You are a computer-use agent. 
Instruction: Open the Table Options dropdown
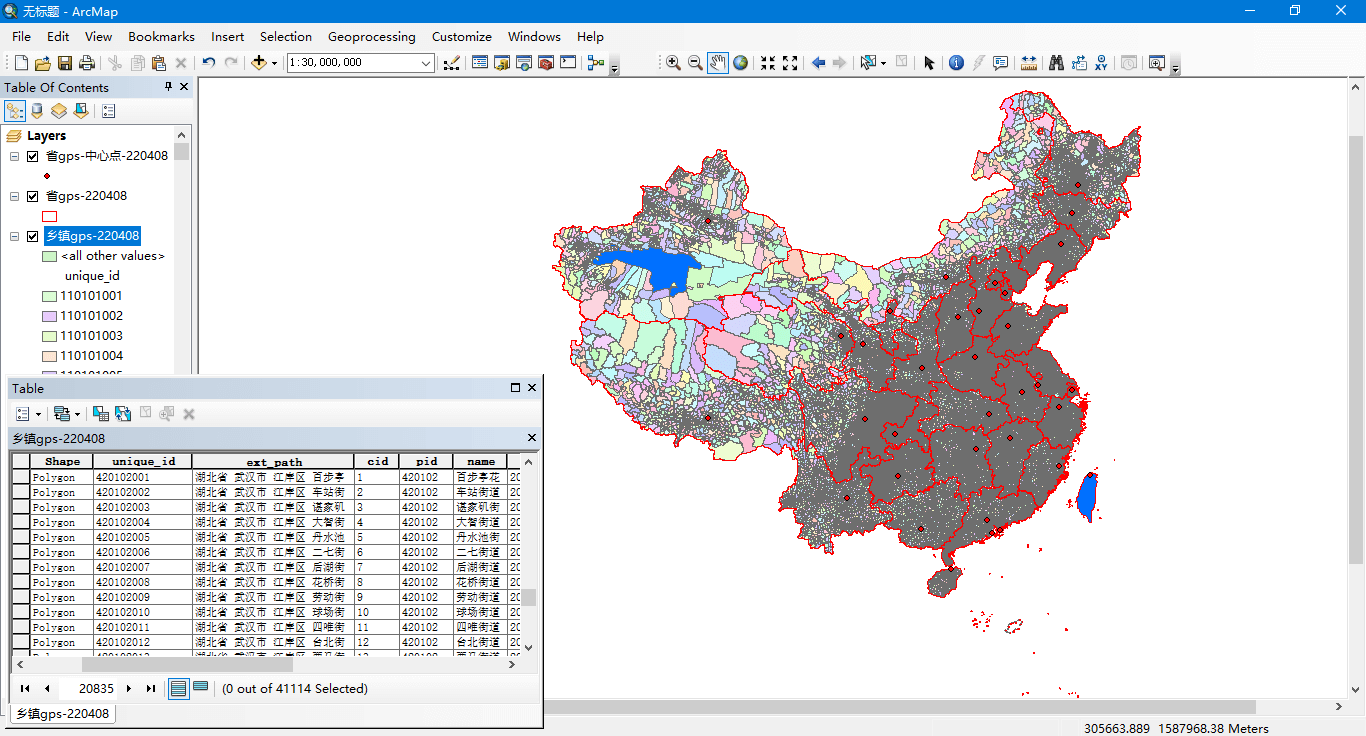coord(27,413)
